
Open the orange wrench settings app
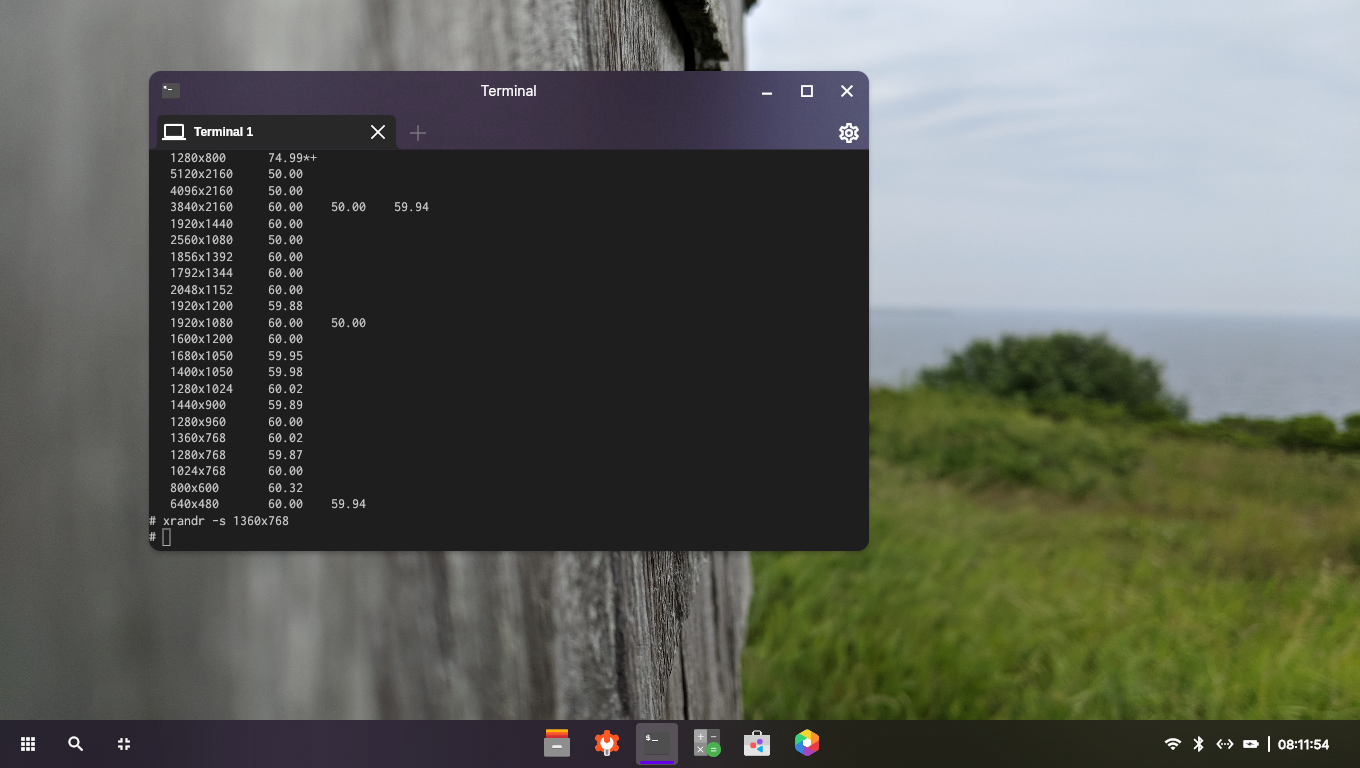click(x=606, y=744)
